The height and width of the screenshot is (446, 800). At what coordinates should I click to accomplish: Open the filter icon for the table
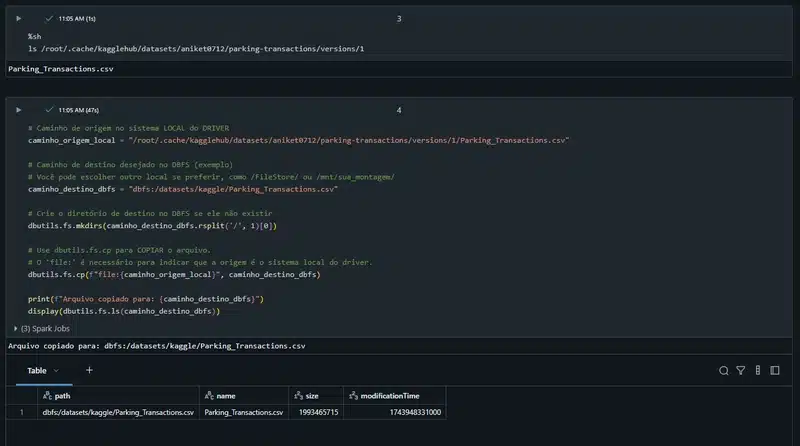pyautogui.click(x=740, y=370)
